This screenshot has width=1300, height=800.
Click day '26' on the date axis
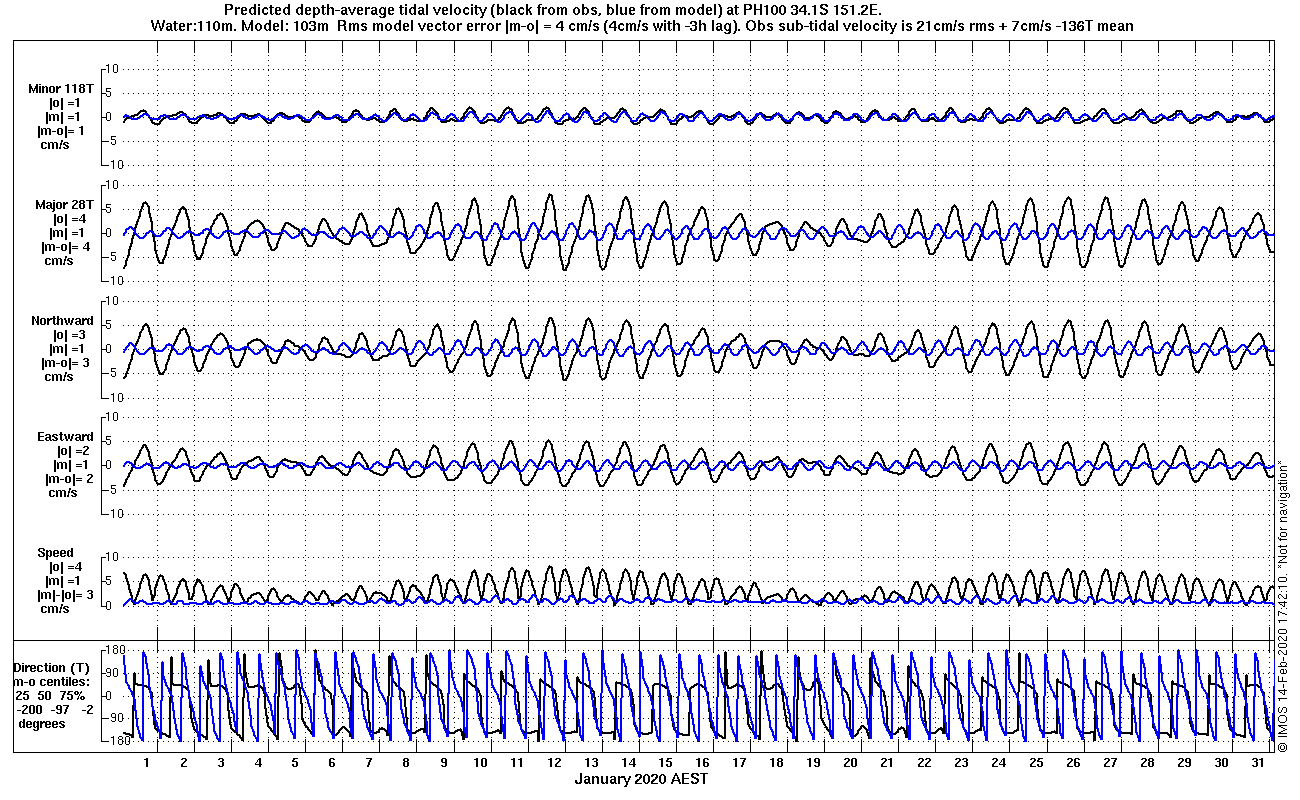(1072, 762)
